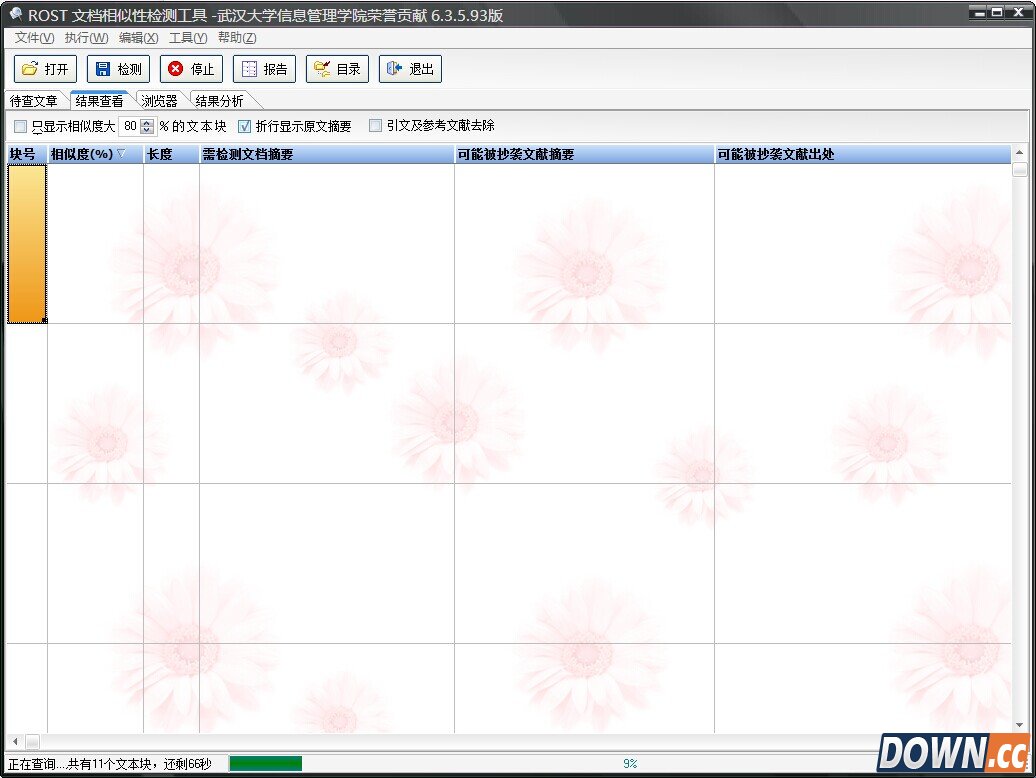This screenshot has height=778, width=1036.
Task: Increase similarity threshold with spinner up arrow
Action: pos(148,123)
